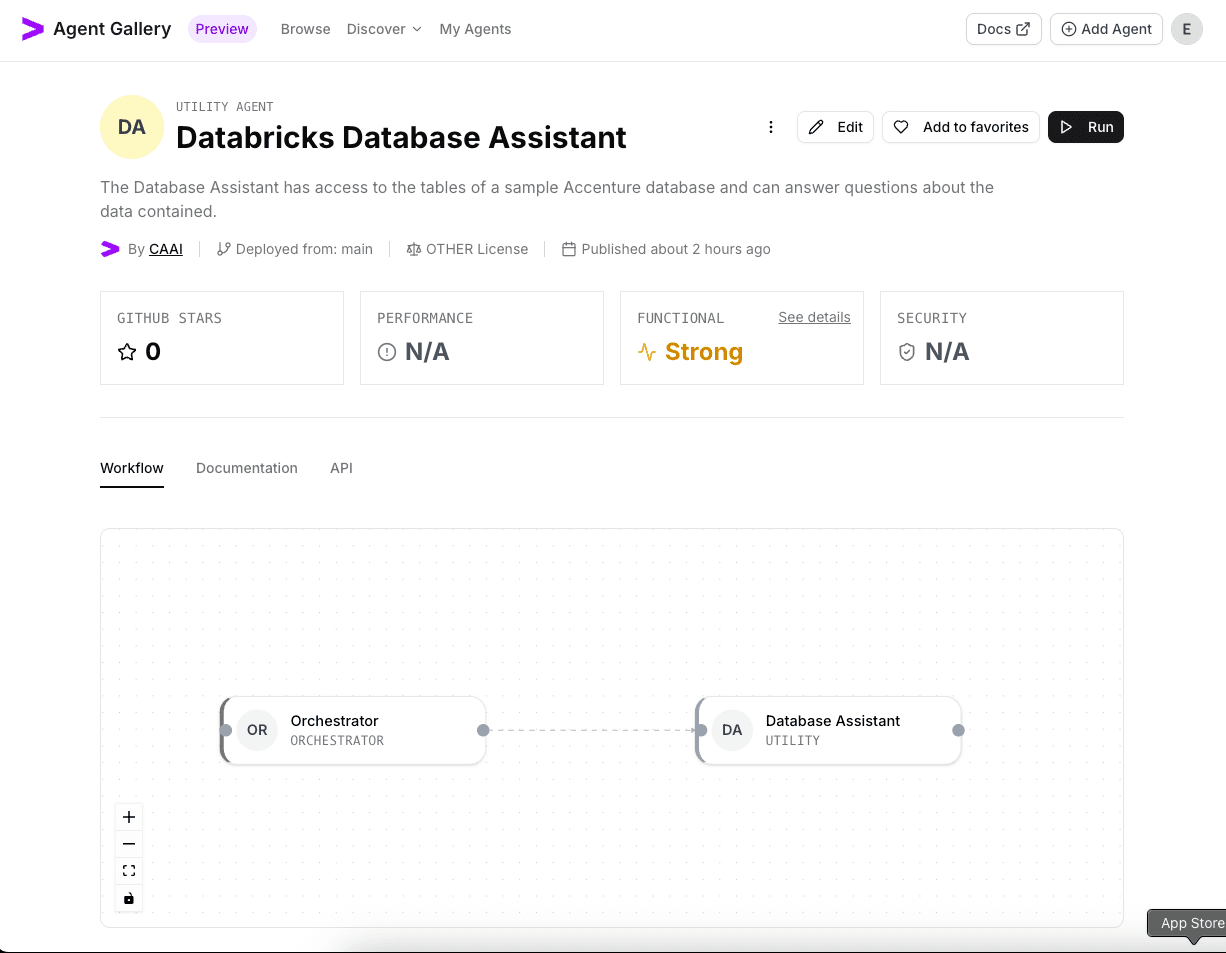The width and height of the screenshot is (1226, 953).
Task: Open the Discover dropdown menu
Action: pos(384,29)
